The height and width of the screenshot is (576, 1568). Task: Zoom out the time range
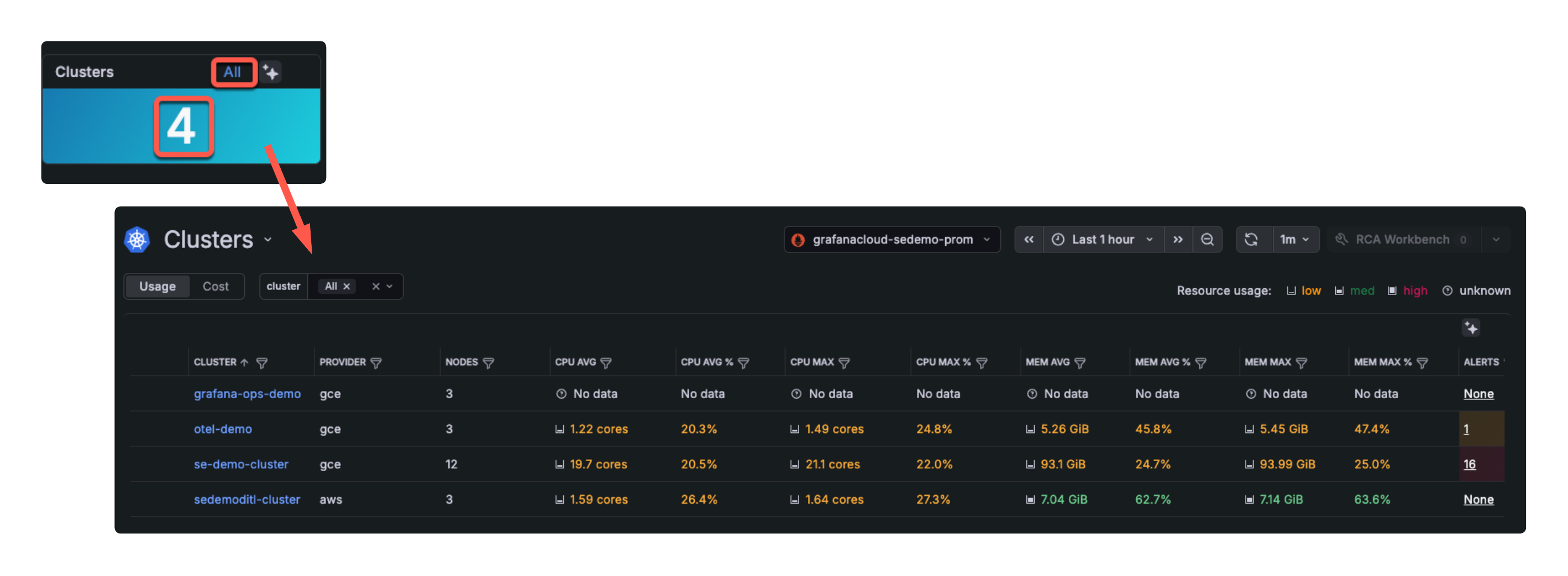point(1207,240)
